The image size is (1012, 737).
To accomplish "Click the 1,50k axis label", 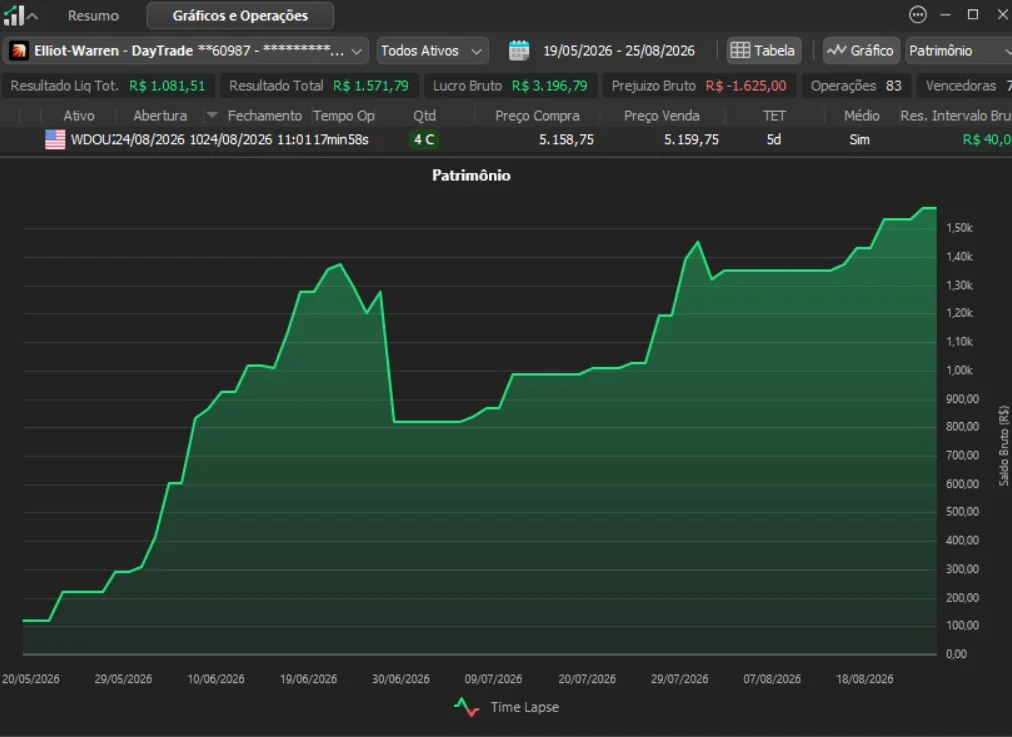I will coord(959,228).
